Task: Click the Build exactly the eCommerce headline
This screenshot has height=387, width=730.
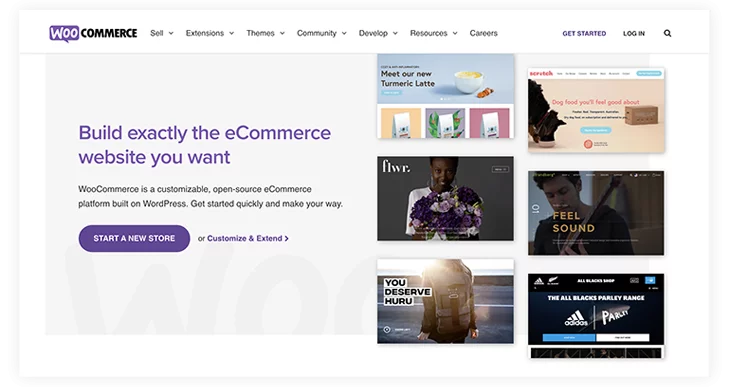Action: 204,145
